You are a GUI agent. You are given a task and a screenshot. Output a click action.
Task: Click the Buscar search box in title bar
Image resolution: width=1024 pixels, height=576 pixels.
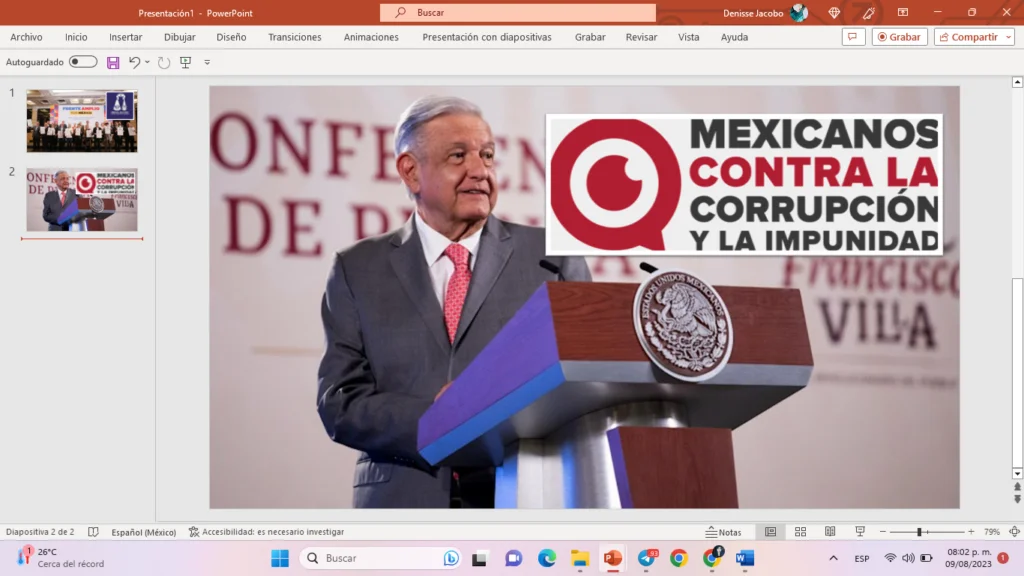tap(518, 12)
